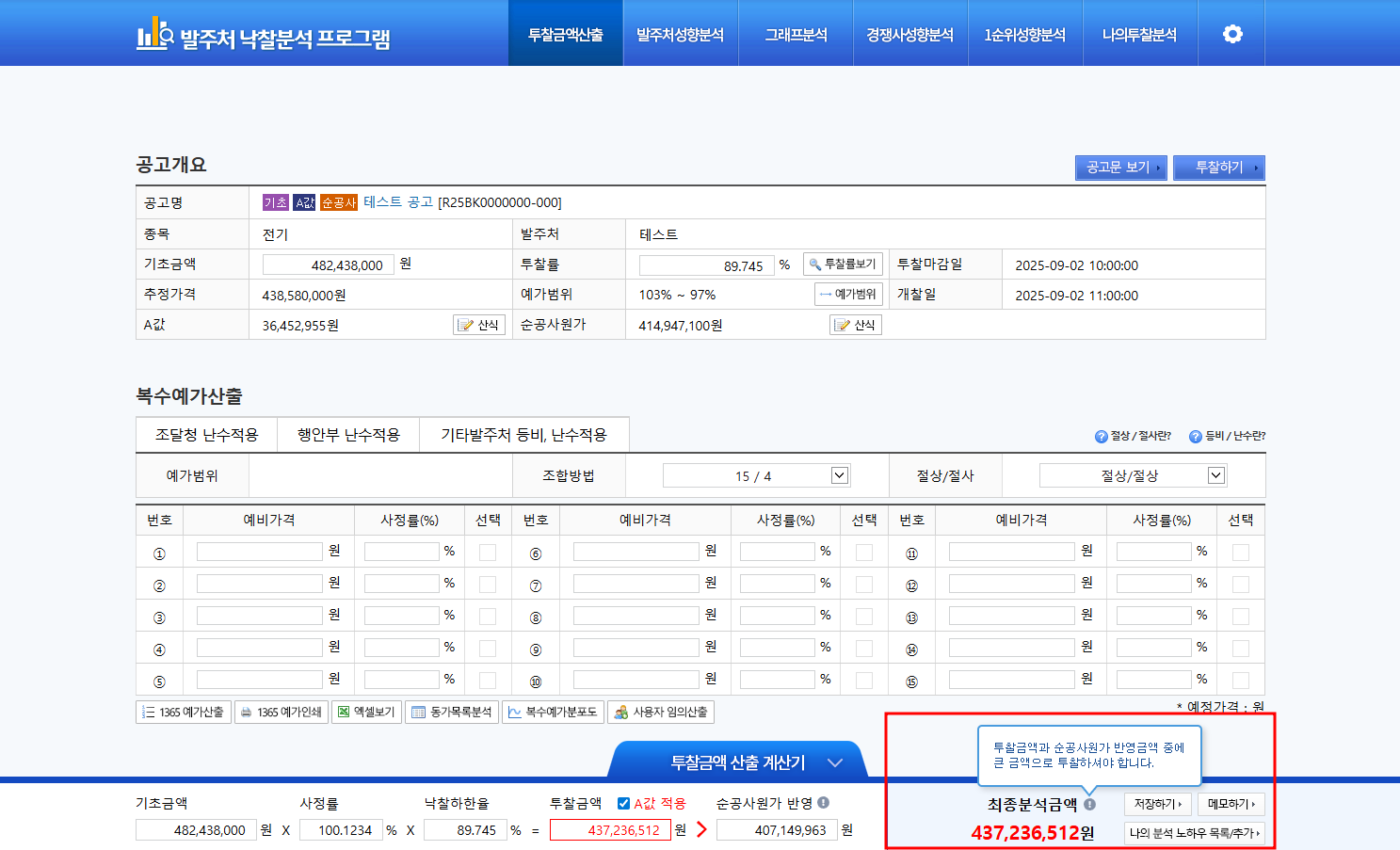Check 선택 box for row ③
The width and height of the screenshot is (1400, 850).
point(488,617)
